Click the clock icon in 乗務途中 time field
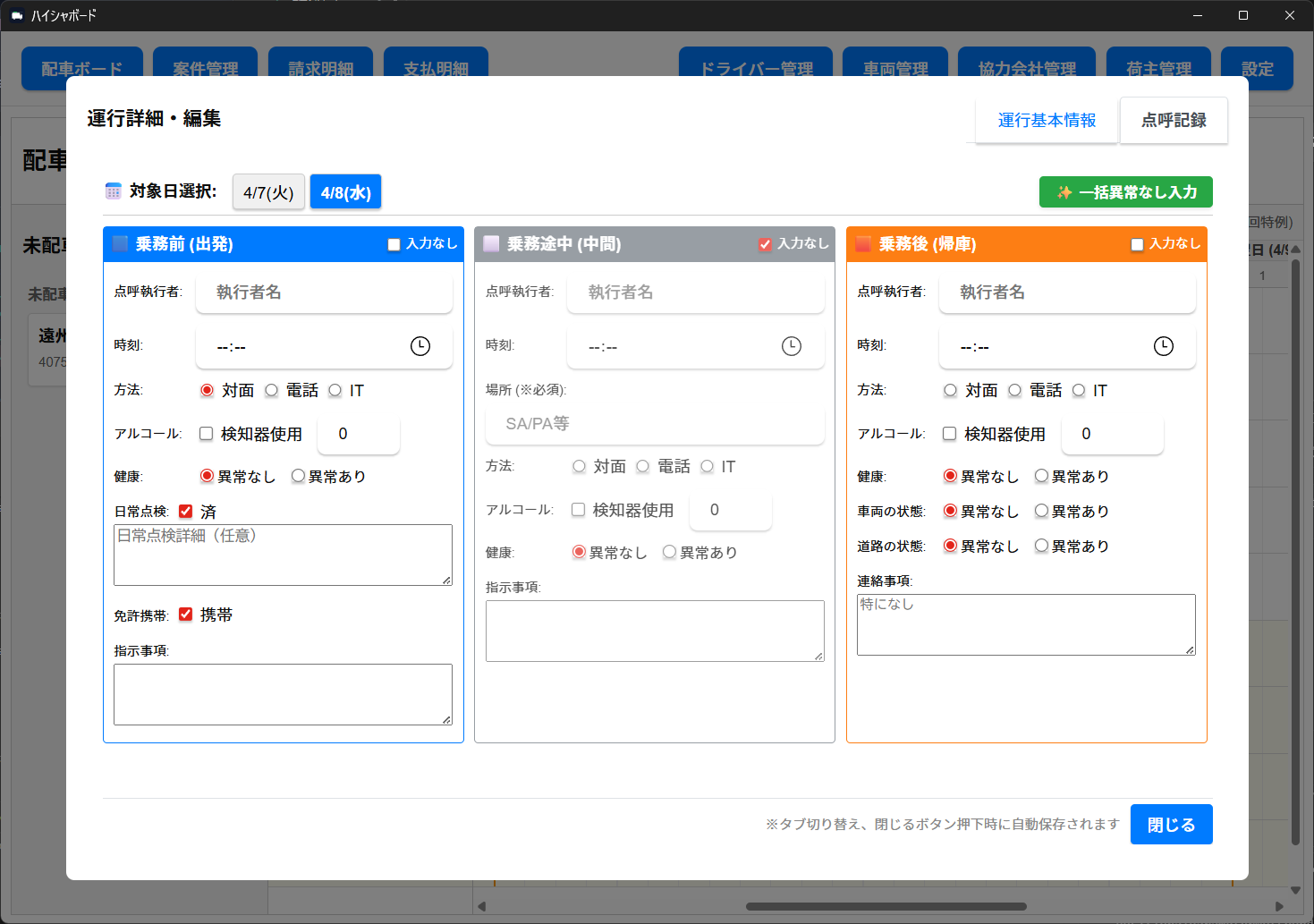1314x924 pixels. tap(792, 346)
